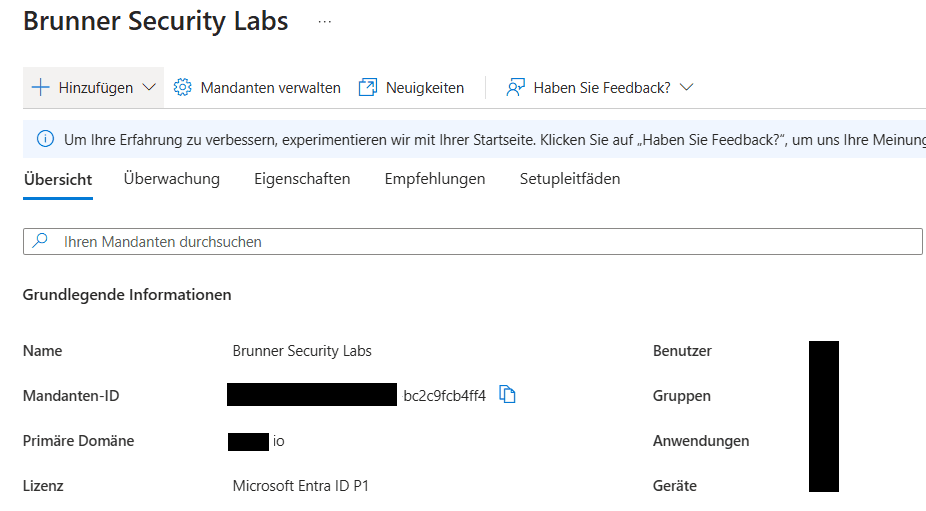Click the tenant ID ending bc2c9fcb4ff4
926x511 pixels.
444,396
